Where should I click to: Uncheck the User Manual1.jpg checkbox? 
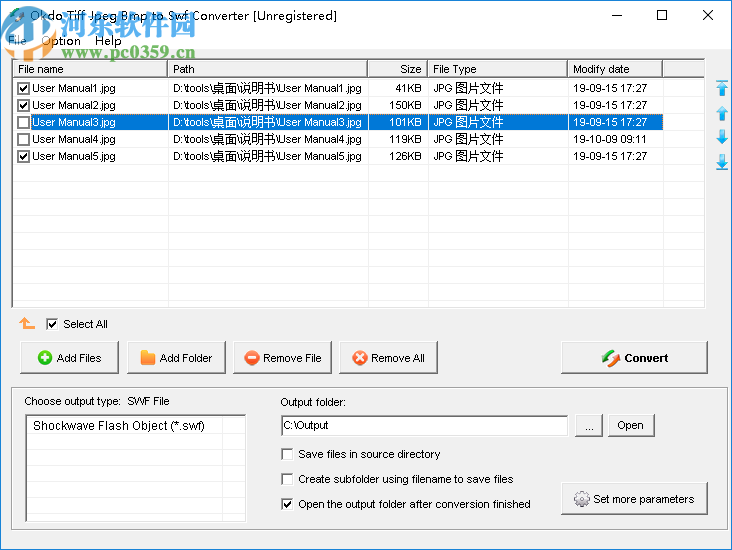23,88
